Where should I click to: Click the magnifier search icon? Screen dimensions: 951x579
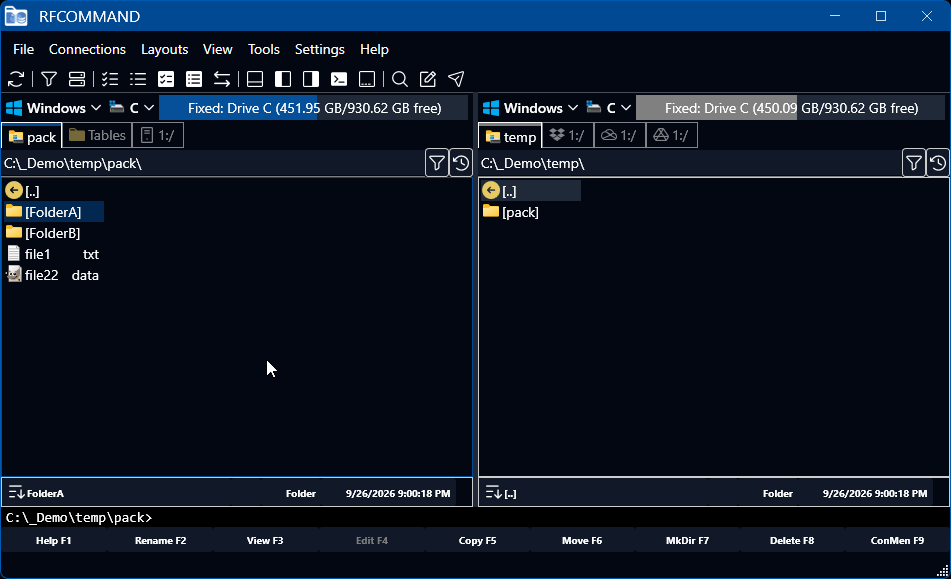click(x=400, y=79)
